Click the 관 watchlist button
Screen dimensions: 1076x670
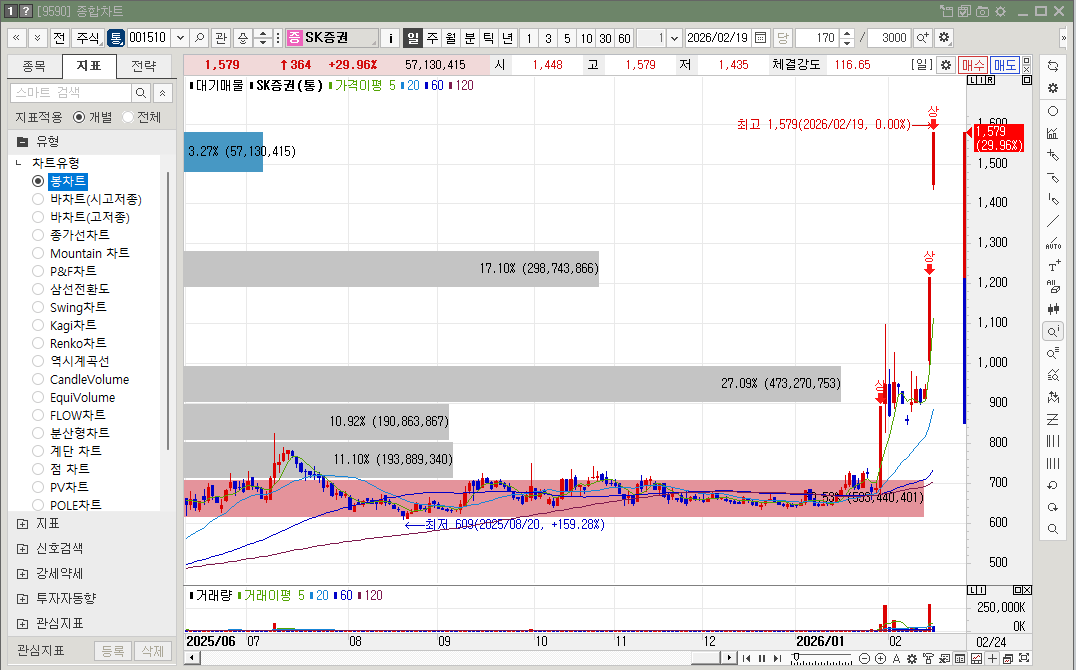pyautogui.click(x=221, y=38)
